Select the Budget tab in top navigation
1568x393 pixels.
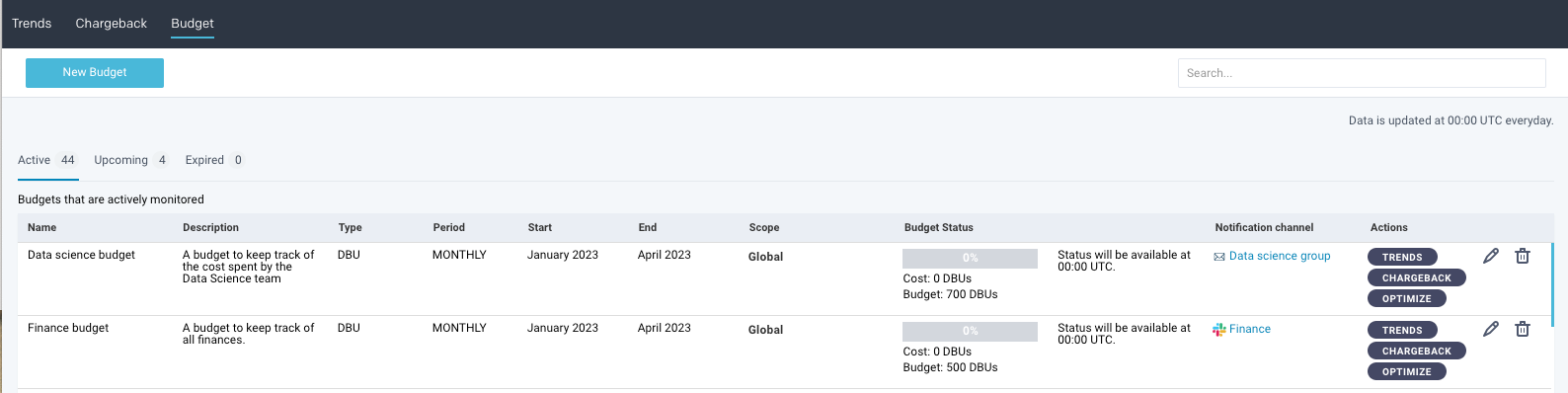tap(193, 24)
